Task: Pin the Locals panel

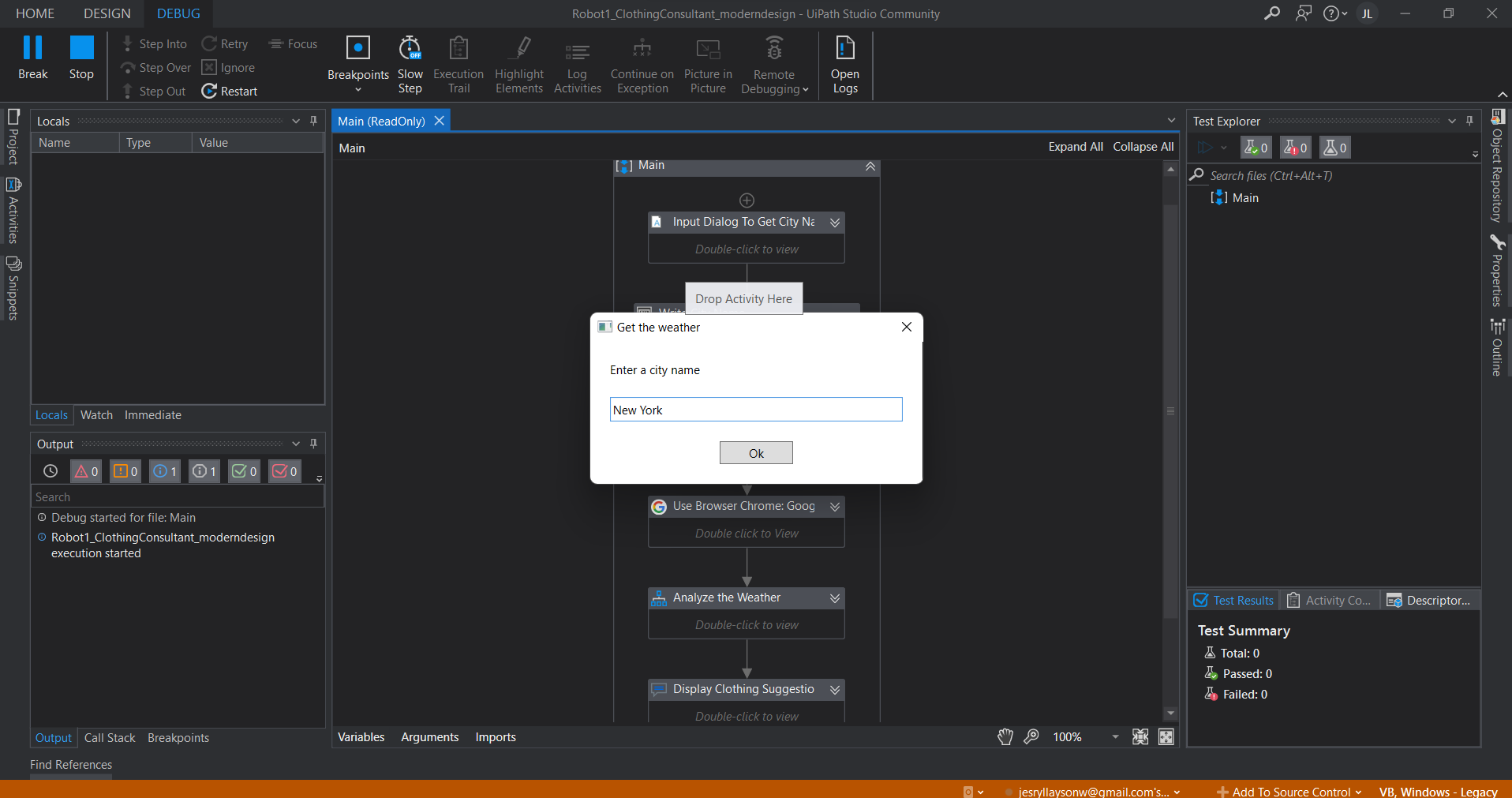Action: click(x=313, y=121)
